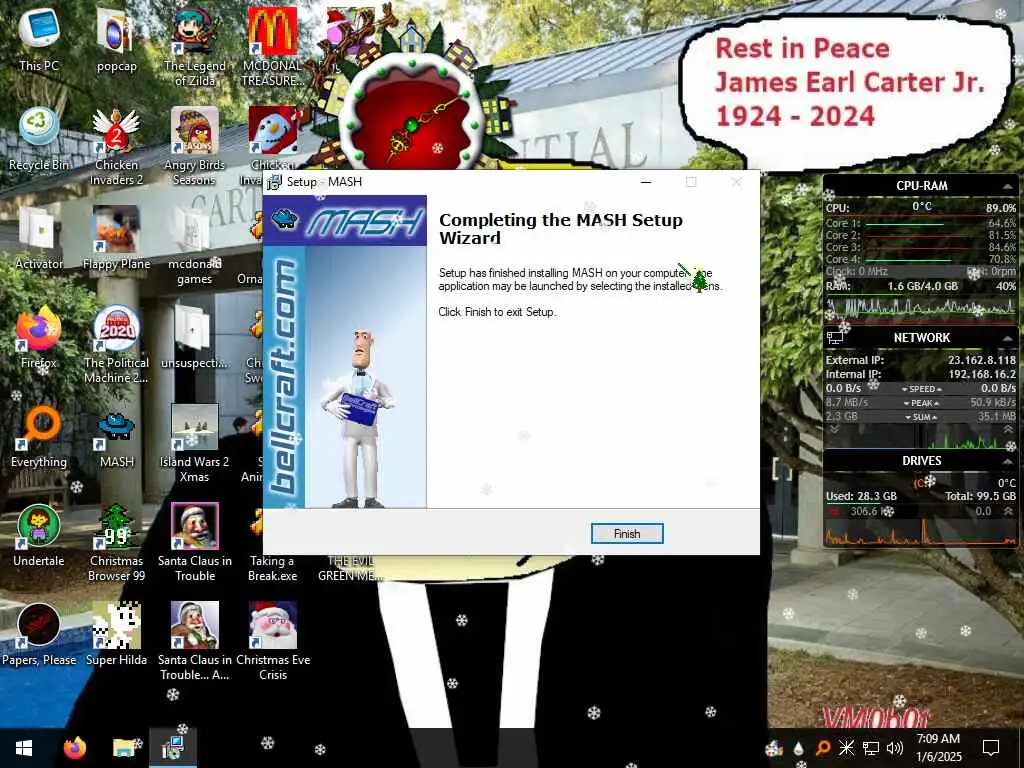Collapse the CPU-RAM gadget section
The width and height of the screenshot is (1024, 768).
point(1008,186)
